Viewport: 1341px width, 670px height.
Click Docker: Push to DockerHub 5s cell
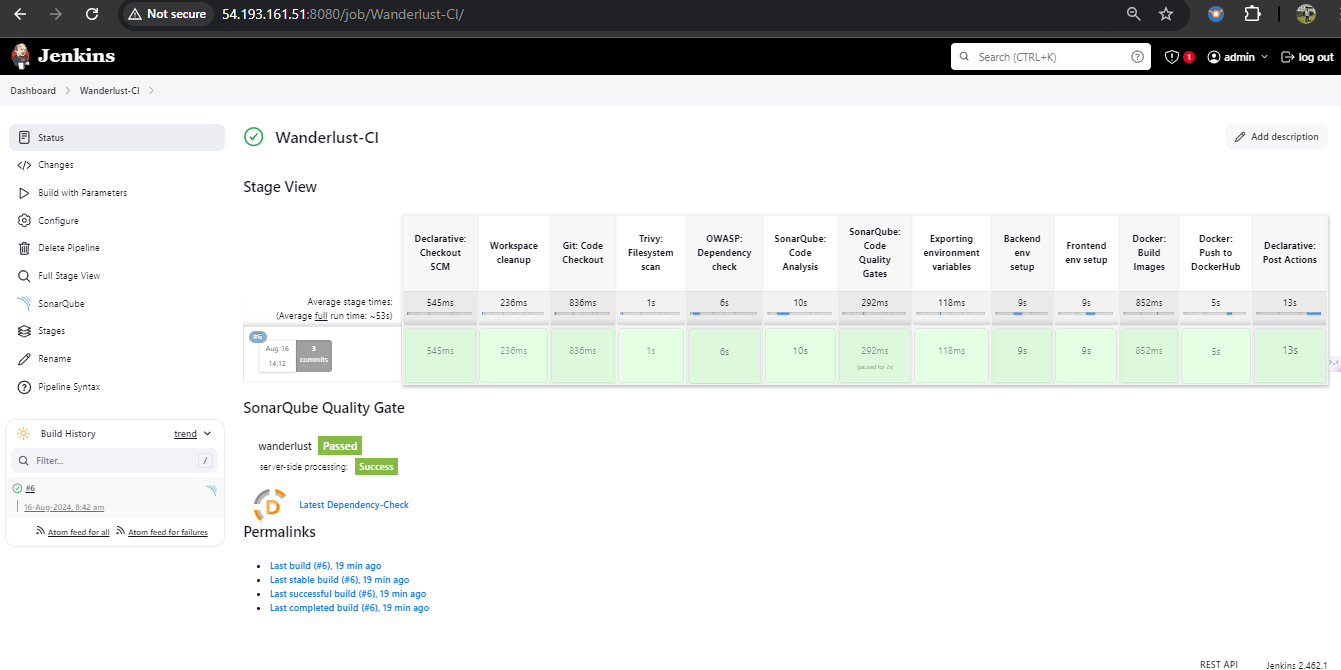point(1215,355)
